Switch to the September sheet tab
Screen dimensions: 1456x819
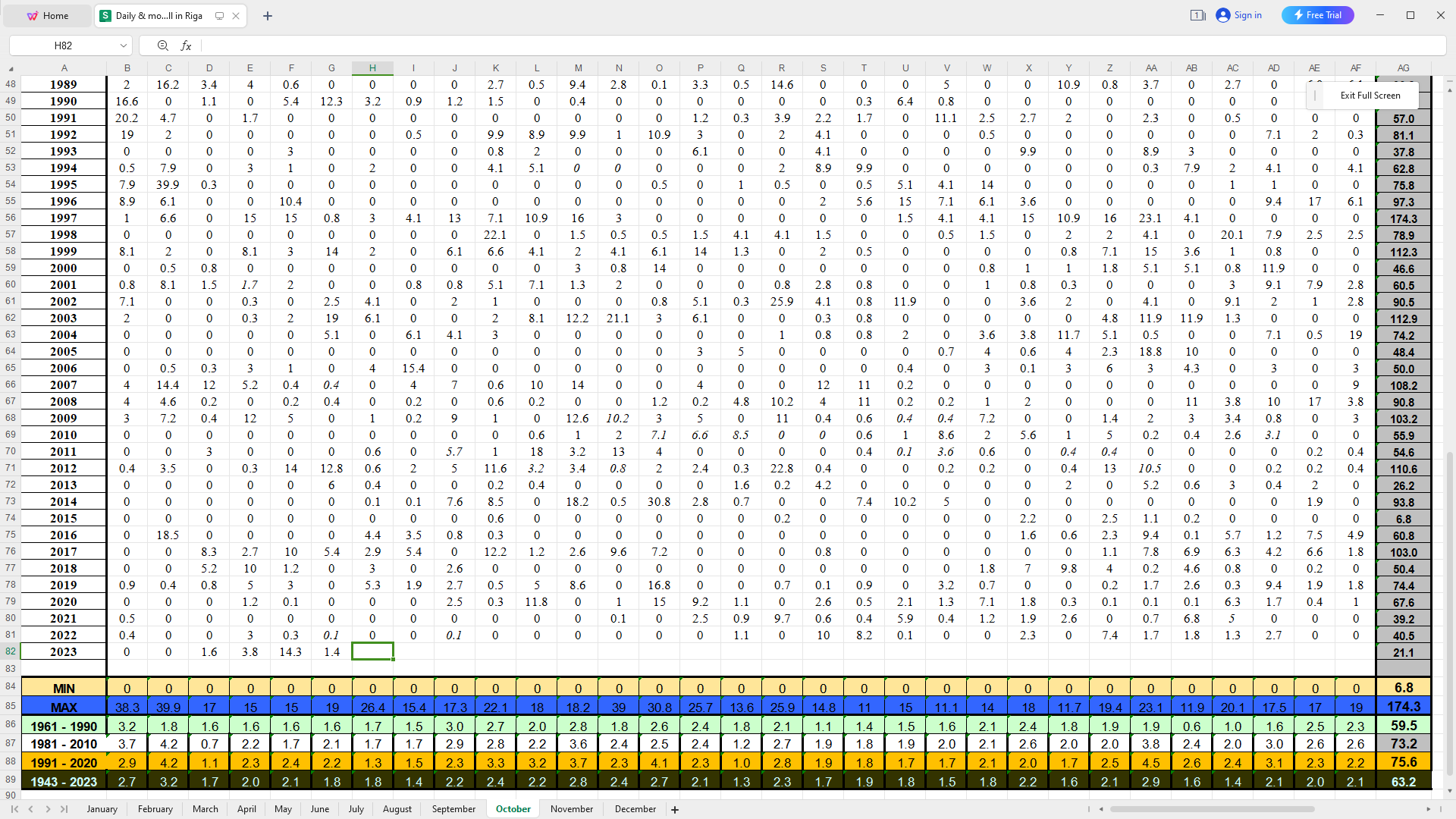coord(453,809)
